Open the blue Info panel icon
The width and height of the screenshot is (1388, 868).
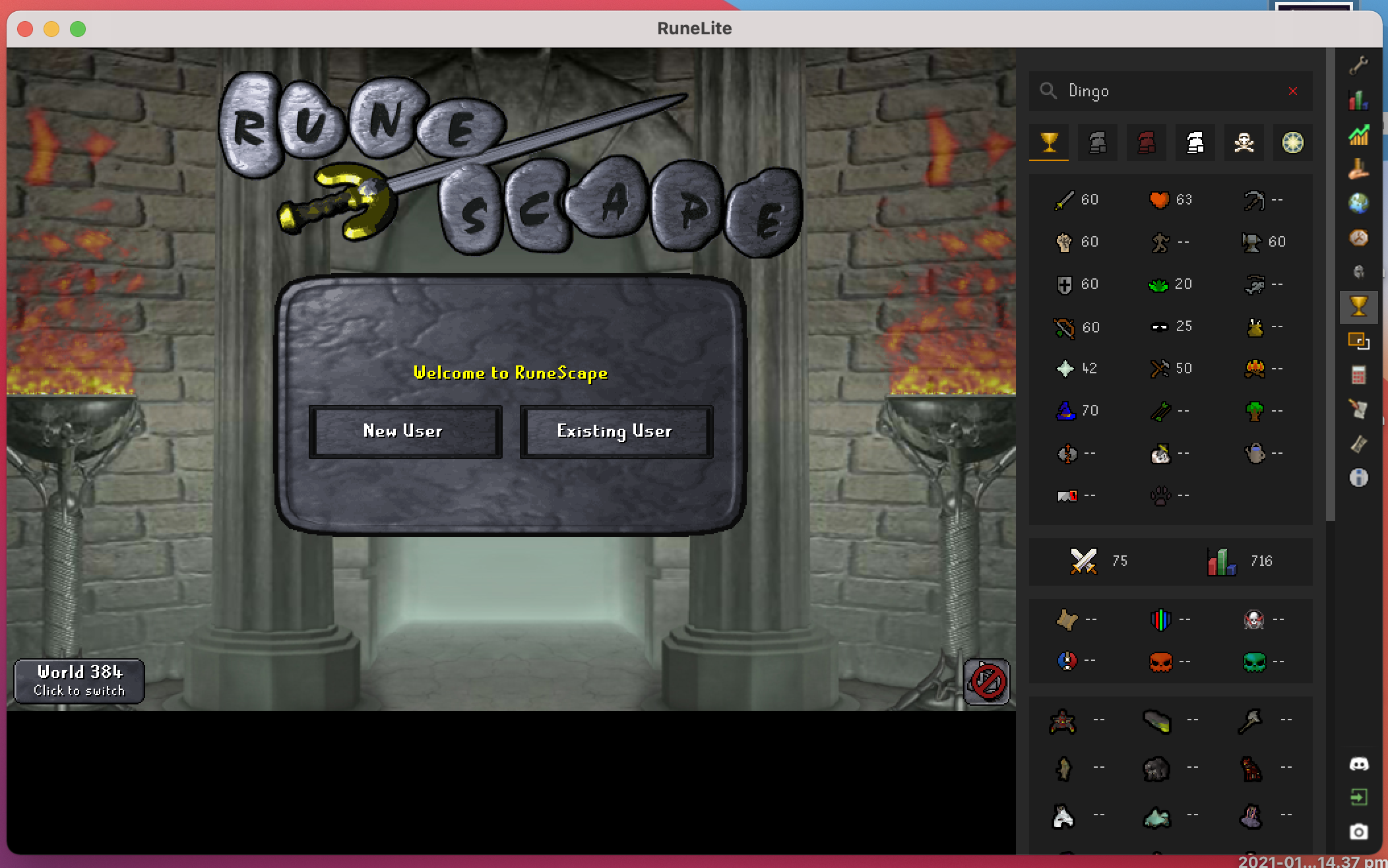[1358, 478]
